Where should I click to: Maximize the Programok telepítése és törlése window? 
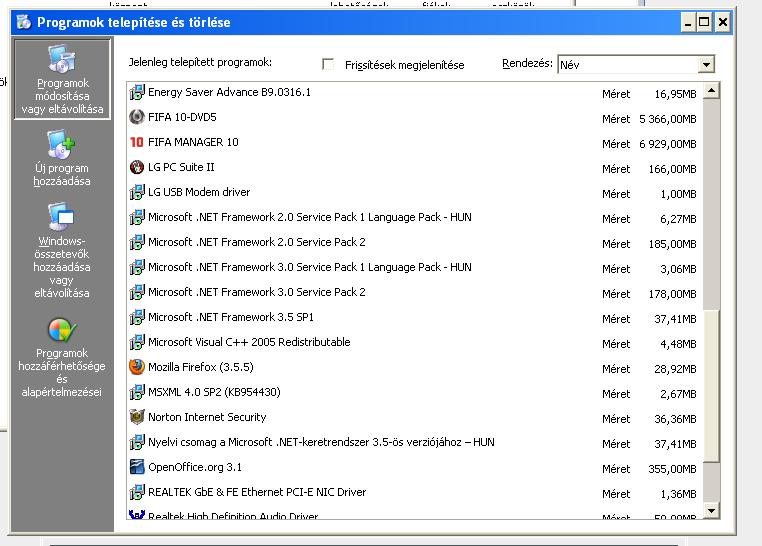pyautogui.click(x=704, y=22)
